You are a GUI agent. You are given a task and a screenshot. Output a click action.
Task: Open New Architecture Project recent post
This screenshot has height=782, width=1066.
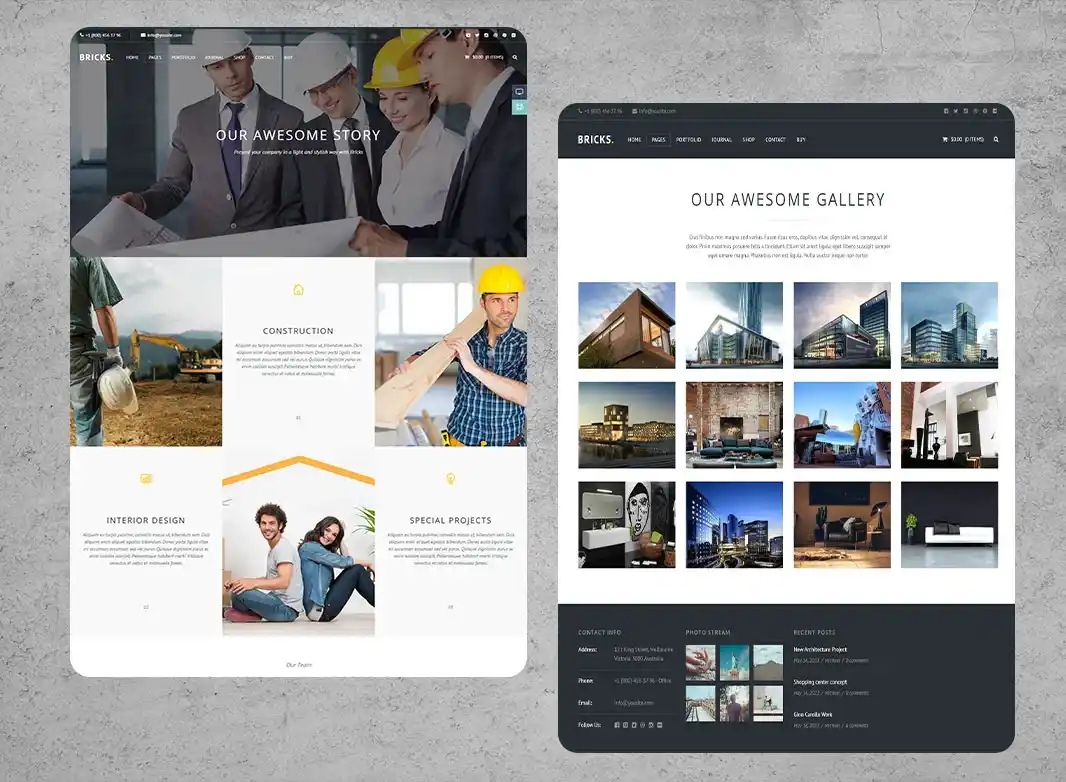coord(820,649)
